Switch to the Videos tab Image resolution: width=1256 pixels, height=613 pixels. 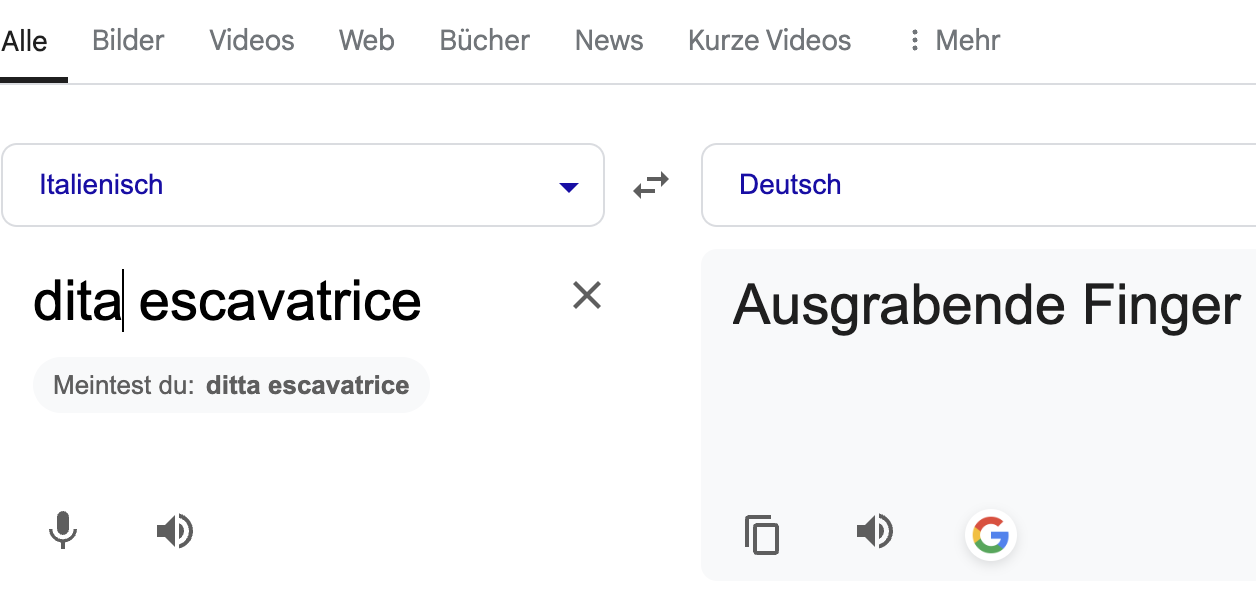coord(252,41)
